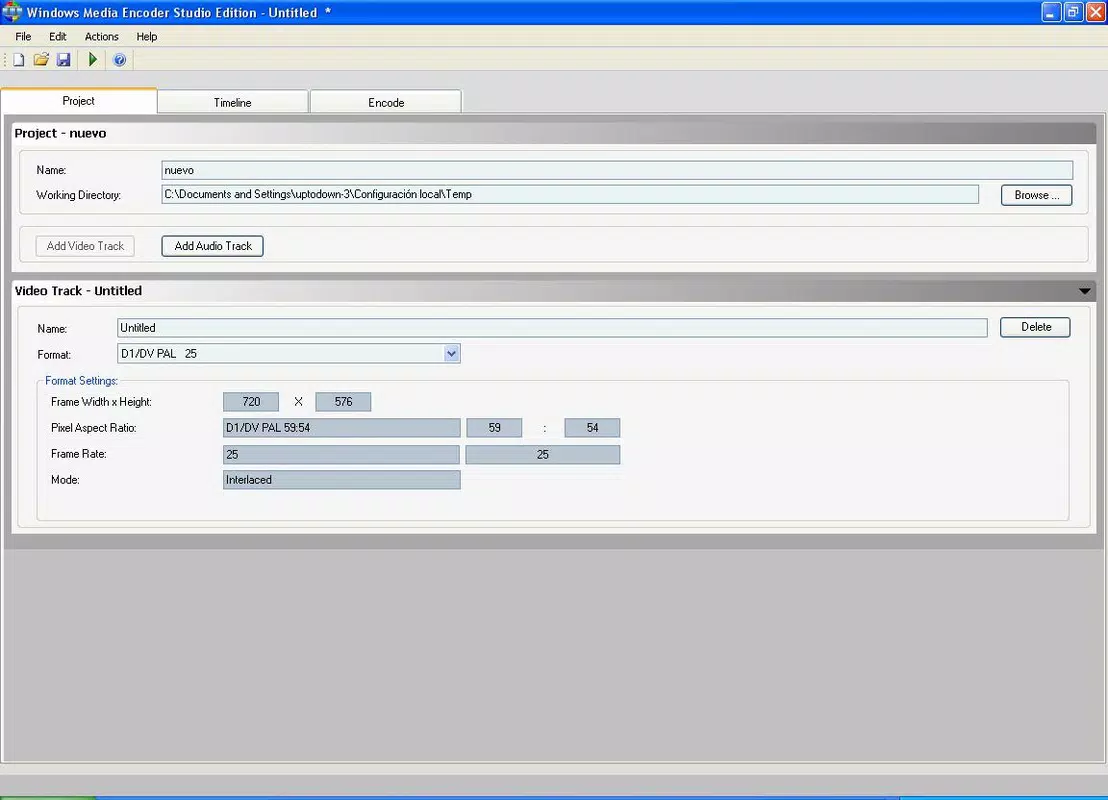Image resolution: width=1108 pixels, height=800 pixels.
Task: Click the Windows Media Encoder title bar icon
Action: (x=12, y=12)
